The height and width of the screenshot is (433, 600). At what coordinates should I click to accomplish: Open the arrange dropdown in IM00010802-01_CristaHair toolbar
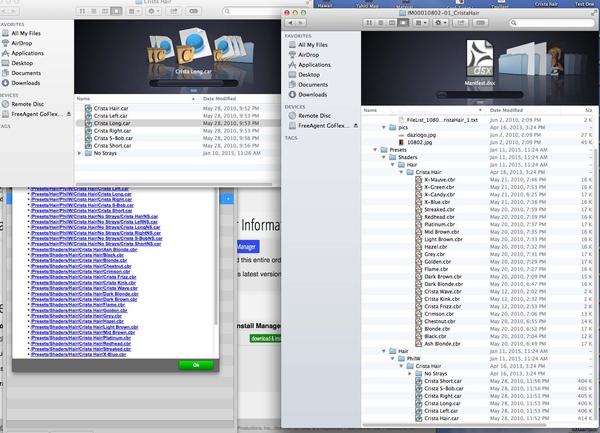point(420,23)
